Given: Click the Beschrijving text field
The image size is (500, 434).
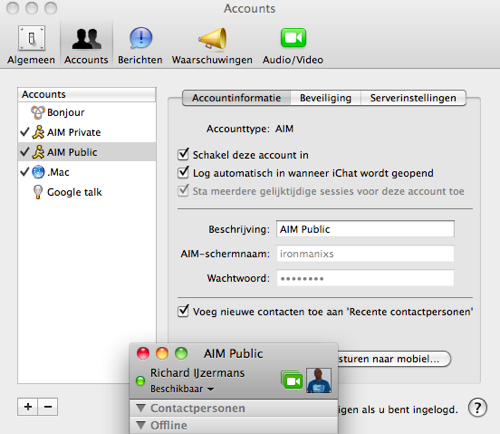Looking at the screenshot, I should 365,229.
